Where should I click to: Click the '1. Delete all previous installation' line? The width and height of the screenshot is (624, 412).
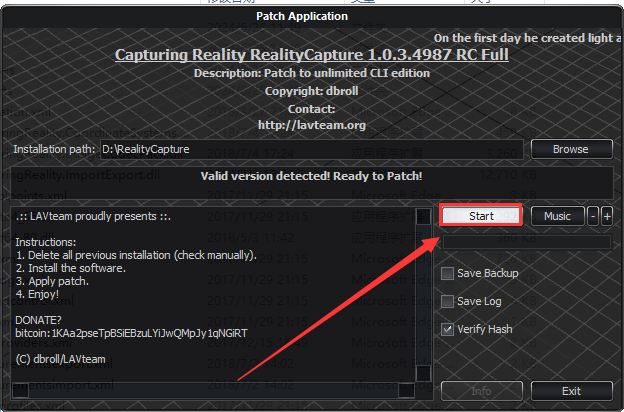[x=136, y=255]
